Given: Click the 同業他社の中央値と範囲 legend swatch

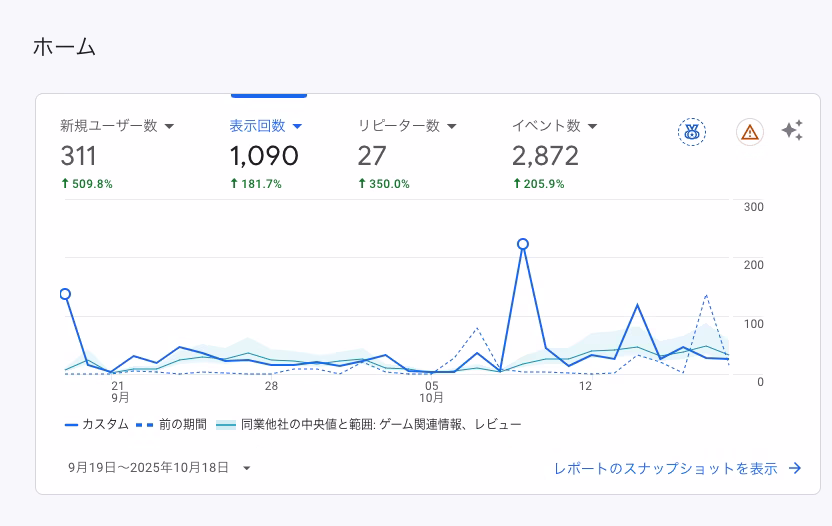Looking at the screenshot, I should click(226, 424).
